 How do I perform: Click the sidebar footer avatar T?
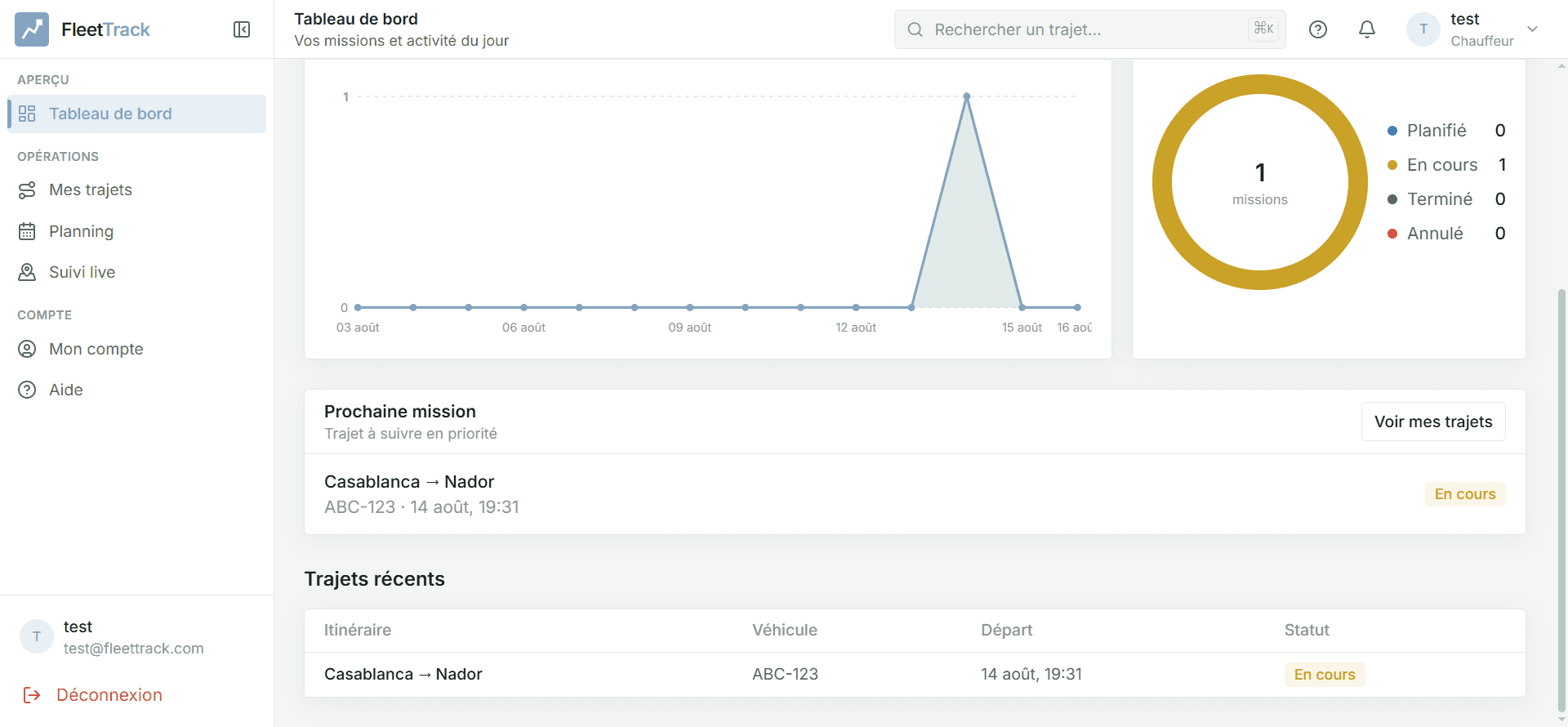coord(37,636)
